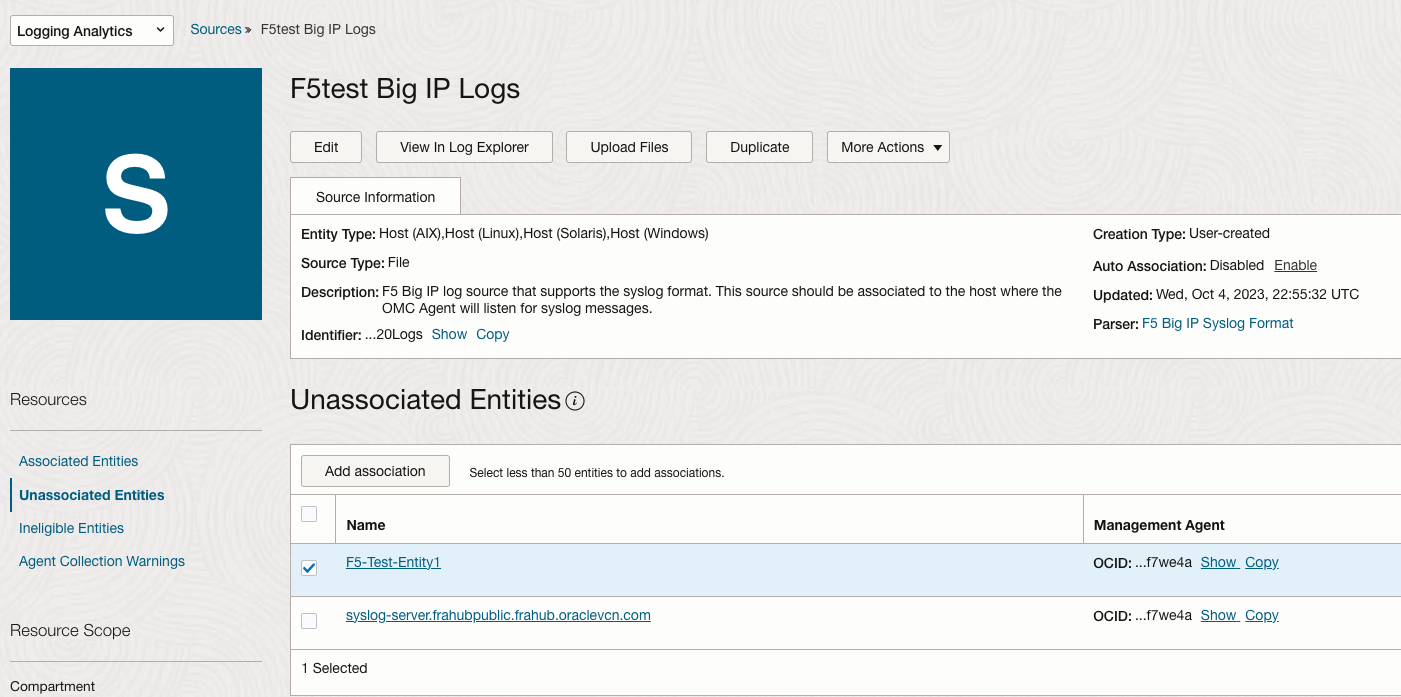Click the Compartment label in Resource Scope
This screenshot has width=1401, height=697.
[52, 686]
